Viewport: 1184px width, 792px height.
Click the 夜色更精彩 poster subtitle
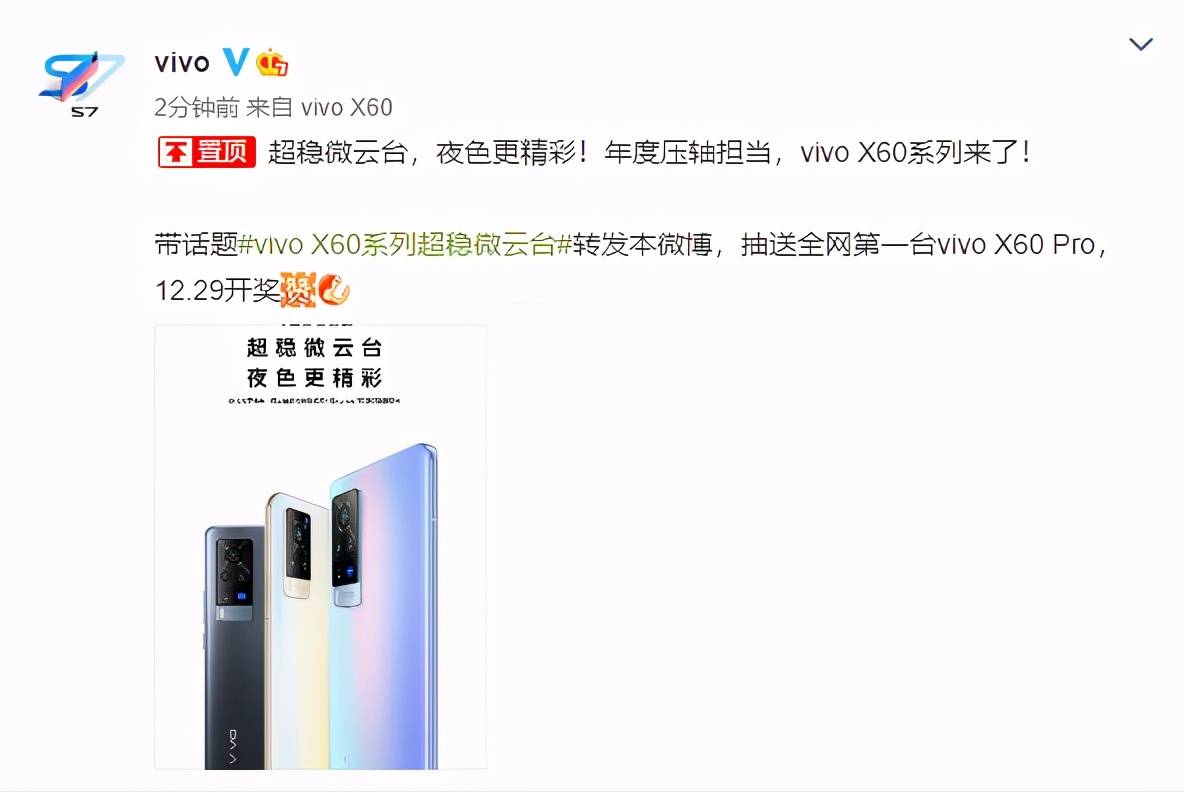(x=314, y=378)
